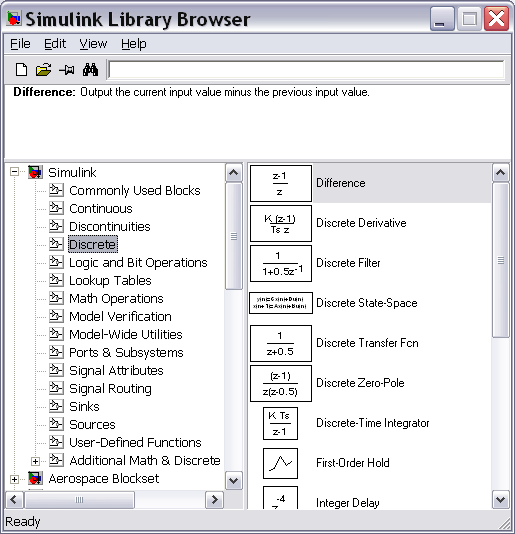
Task: Select the First-Order Hold block icon
Action: pyautogui.click(x=280, y=463)
